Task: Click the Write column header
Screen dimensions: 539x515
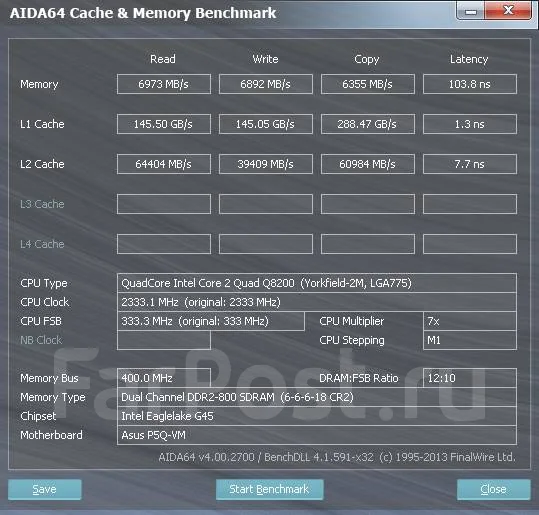Action: [x=265, y=59]
